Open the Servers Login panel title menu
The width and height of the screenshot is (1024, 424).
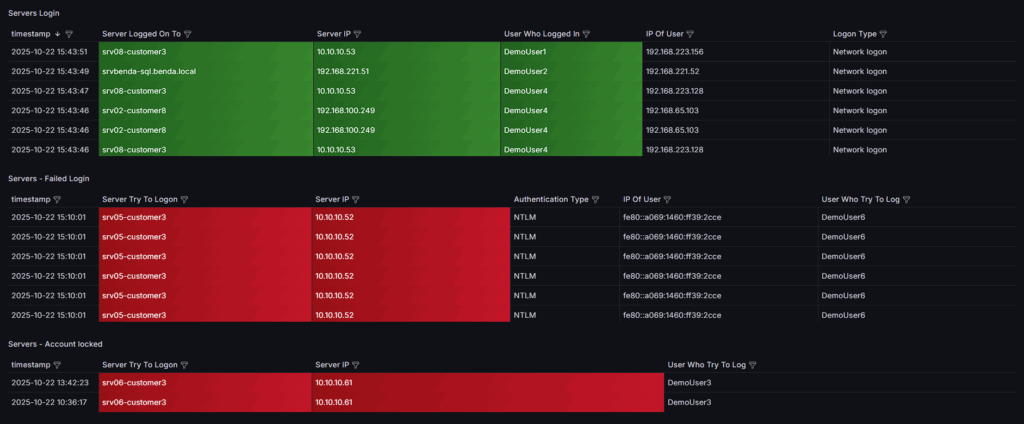tap(35, 12)
